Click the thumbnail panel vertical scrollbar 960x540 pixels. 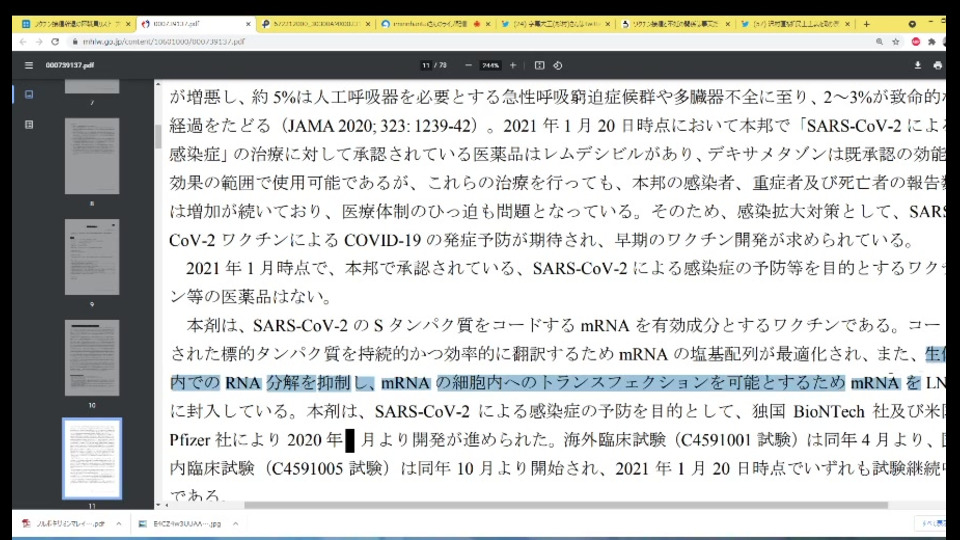click(158, 136)
